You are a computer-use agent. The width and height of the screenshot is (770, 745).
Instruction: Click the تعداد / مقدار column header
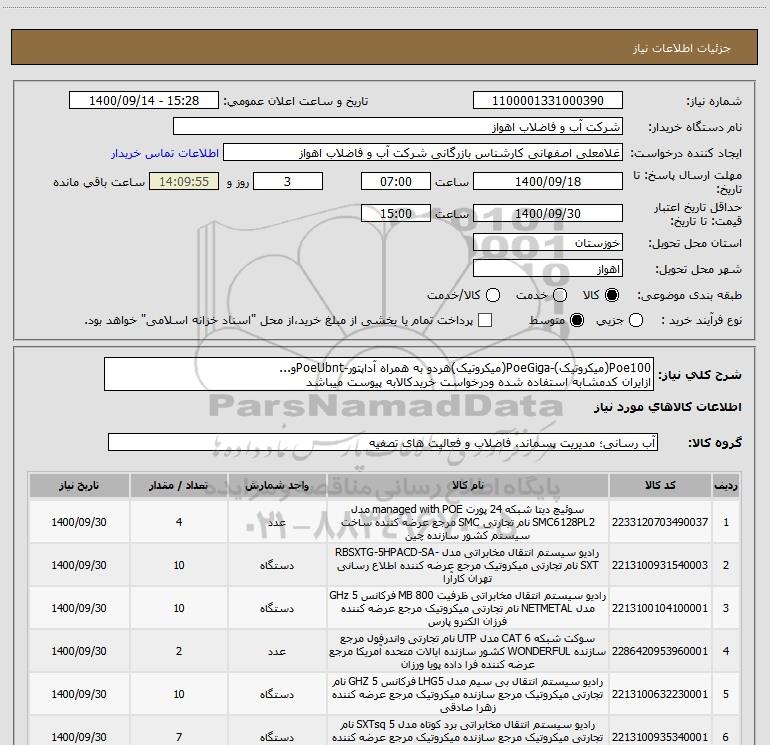(x=179, y=485)
